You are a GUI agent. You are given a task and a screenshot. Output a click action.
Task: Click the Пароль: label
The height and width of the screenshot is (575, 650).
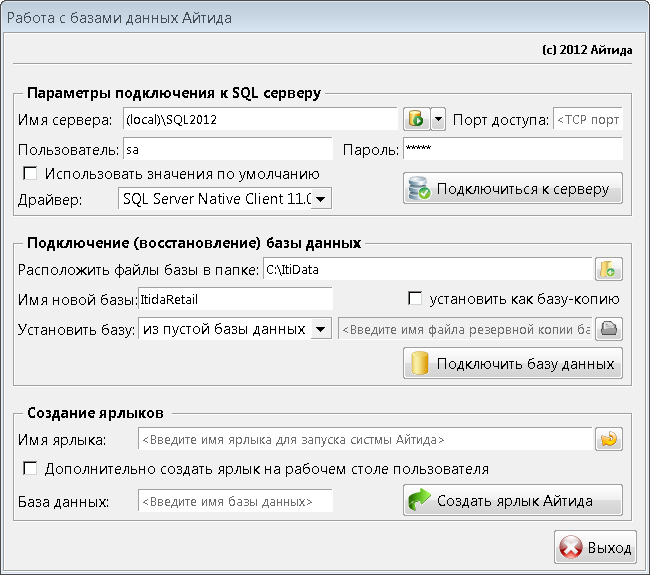click(x=371, y=150)
